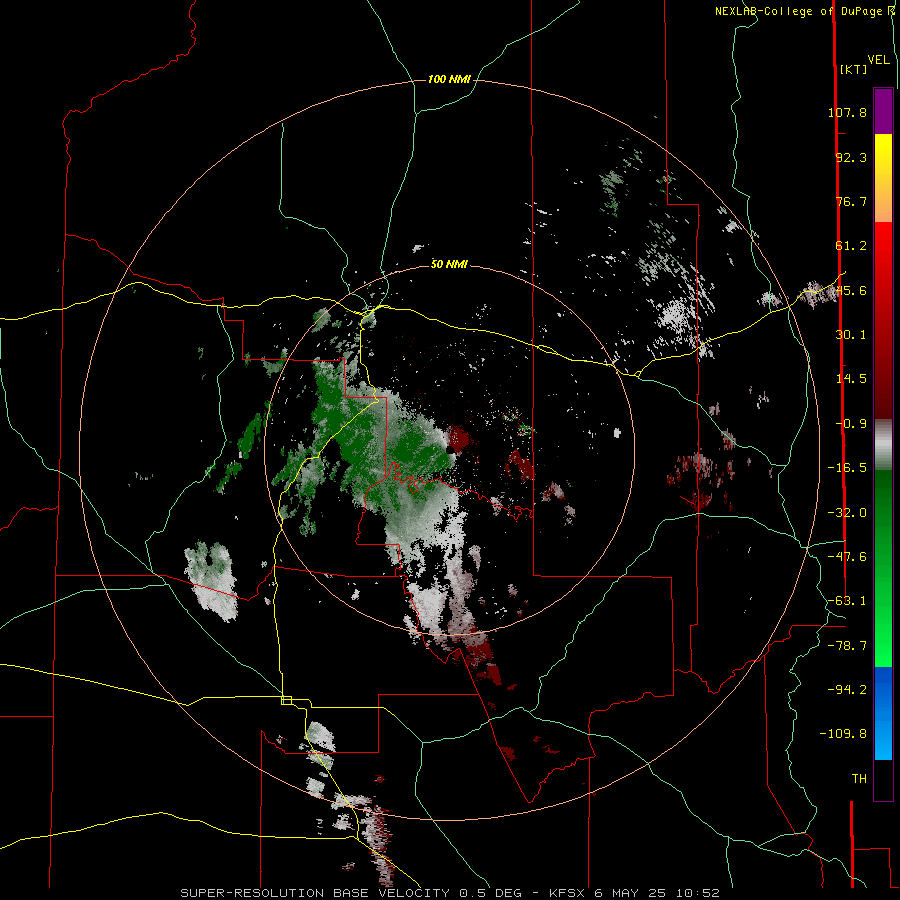Viewport: 900px width, 900px height.
Task: Select the -78.7 legend value
Action: click(847, 646)
